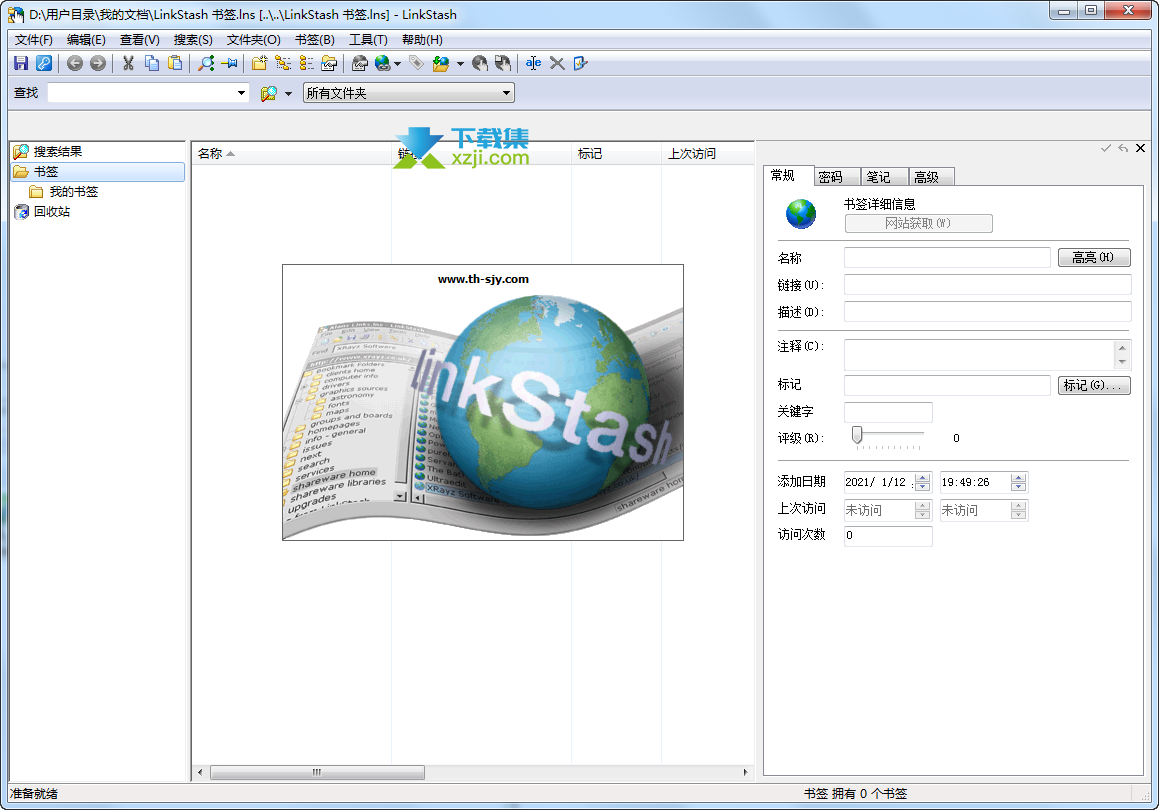Close the bookmark details panel with its X
Image resolution: width=1159 pixels, height=810 pixels.
point(1141,148)
